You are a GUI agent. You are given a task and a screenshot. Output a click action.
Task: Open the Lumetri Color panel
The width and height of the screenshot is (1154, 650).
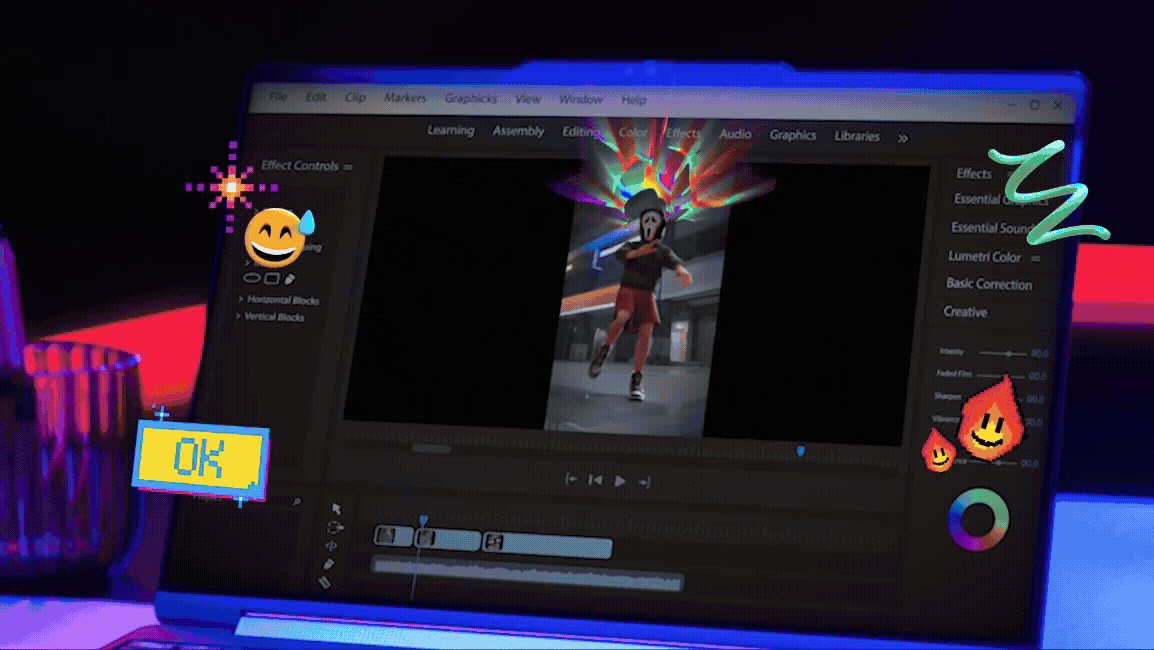pos(985,256)
